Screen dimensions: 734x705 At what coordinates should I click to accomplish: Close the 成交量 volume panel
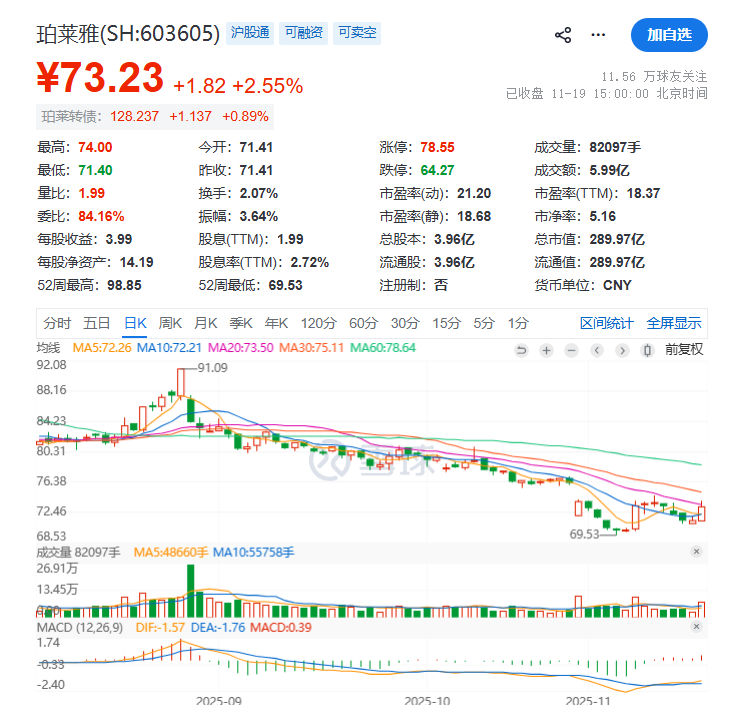point(697,551)
